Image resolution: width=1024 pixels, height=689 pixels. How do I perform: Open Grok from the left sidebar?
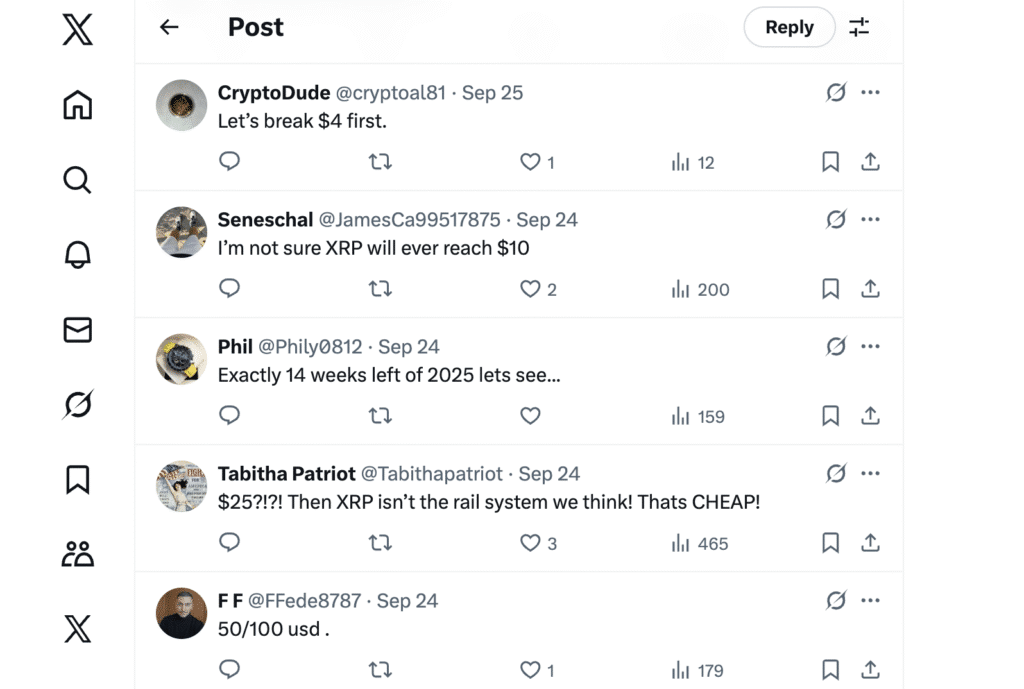coord(77,405)
